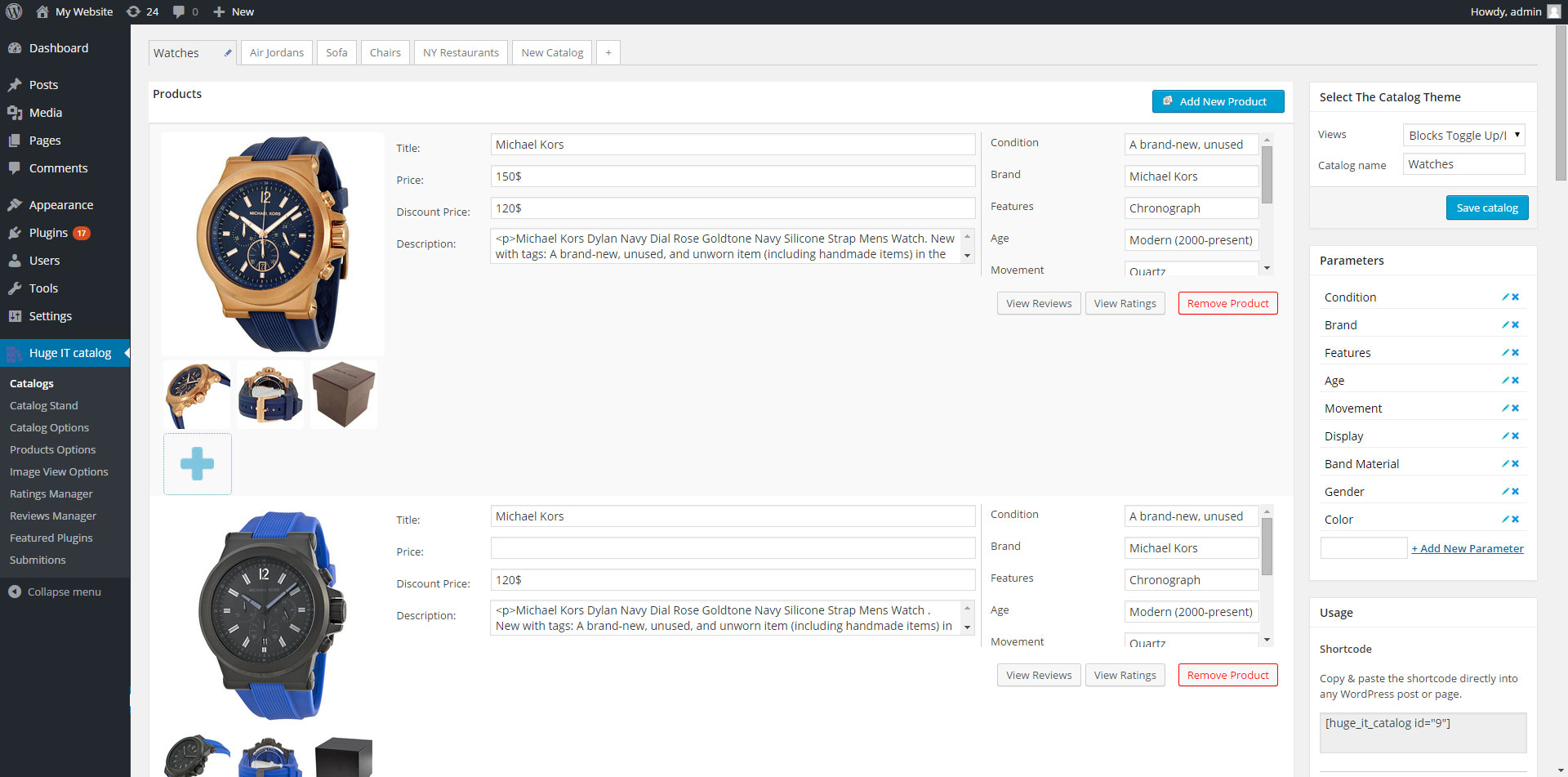This screenshot has width=1568, height=777.
Task: Open updates icon showing 24
Action: pos(142,11)
